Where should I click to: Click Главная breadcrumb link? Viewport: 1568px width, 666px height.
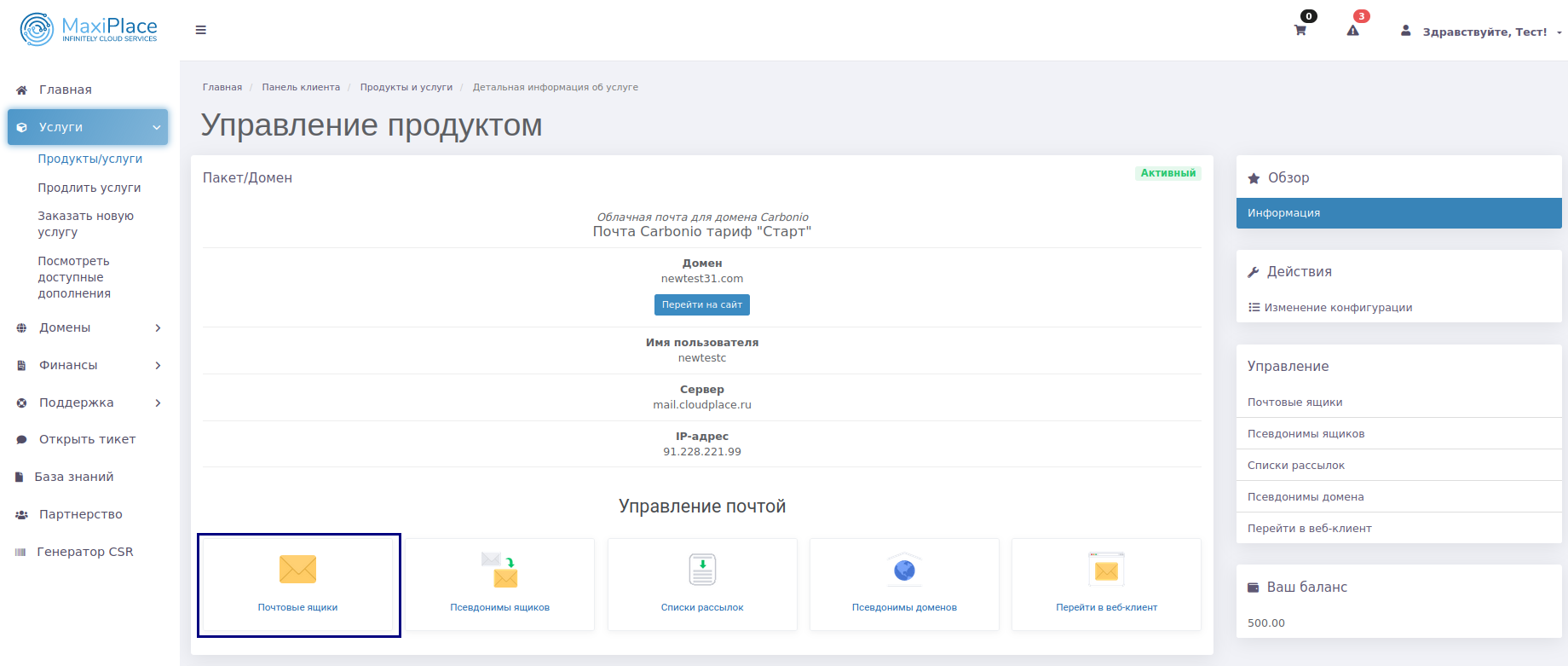tap(222, 87)
